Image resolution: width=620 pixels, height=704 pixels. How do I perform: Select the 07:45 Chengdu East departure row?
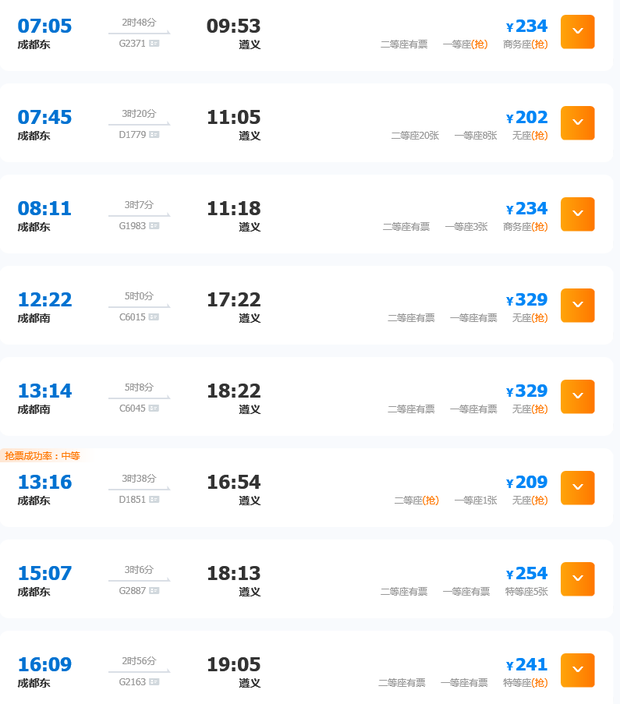307,123
